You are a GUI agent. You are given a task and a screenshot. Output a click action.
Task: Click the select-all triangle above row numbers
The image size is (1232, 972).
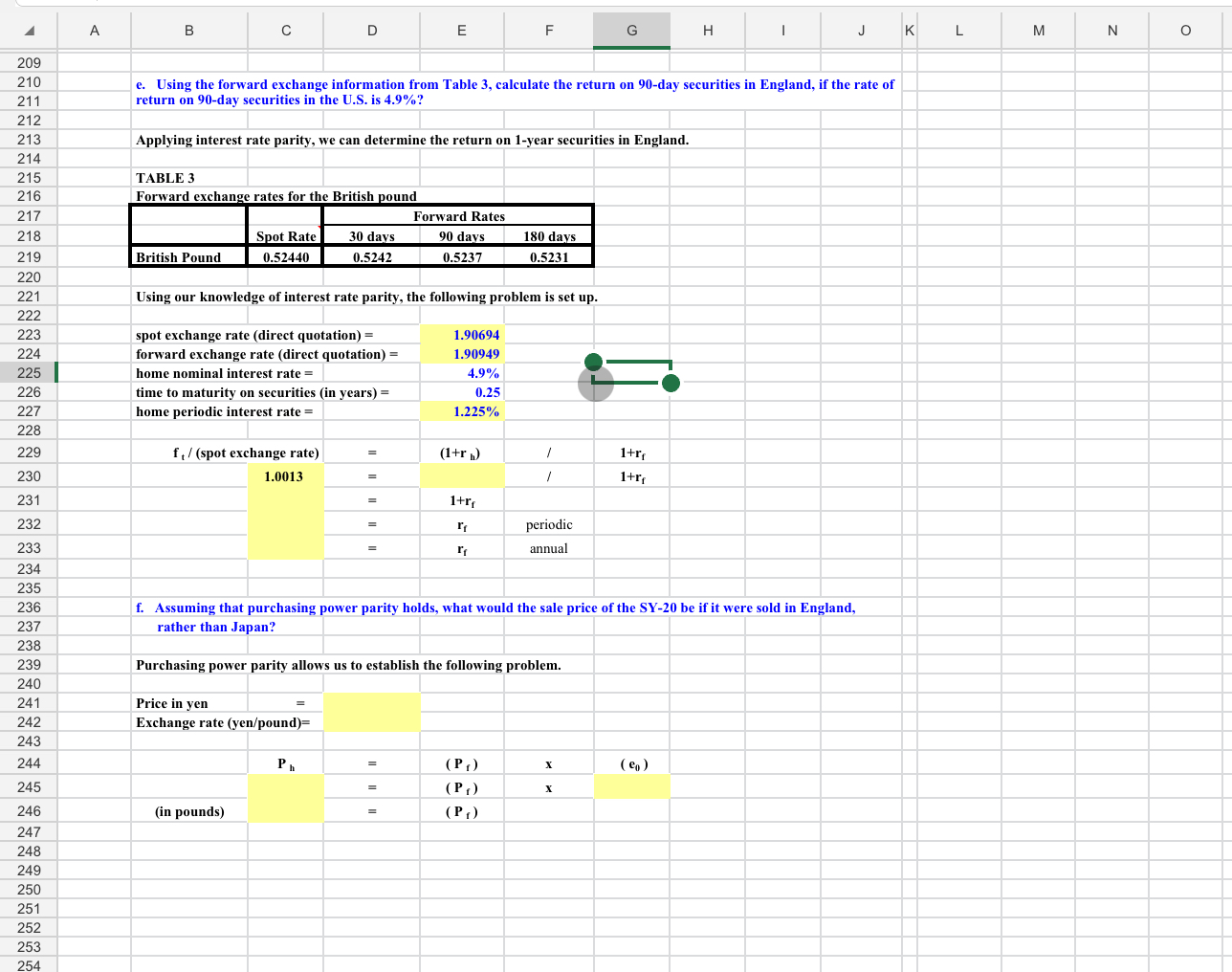pyautogui.click(x=28, y=30)
